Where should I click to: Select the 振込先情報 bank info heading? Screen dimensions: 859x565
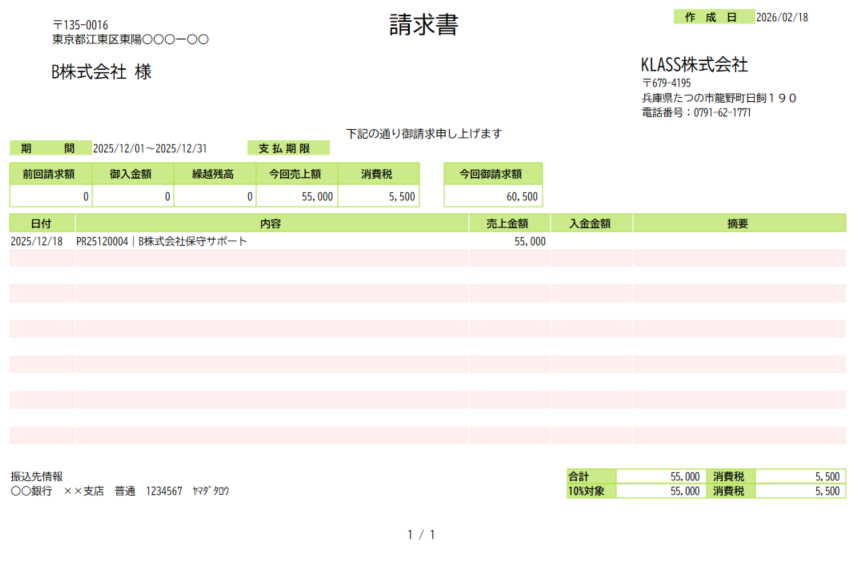(x=37, y=476)
